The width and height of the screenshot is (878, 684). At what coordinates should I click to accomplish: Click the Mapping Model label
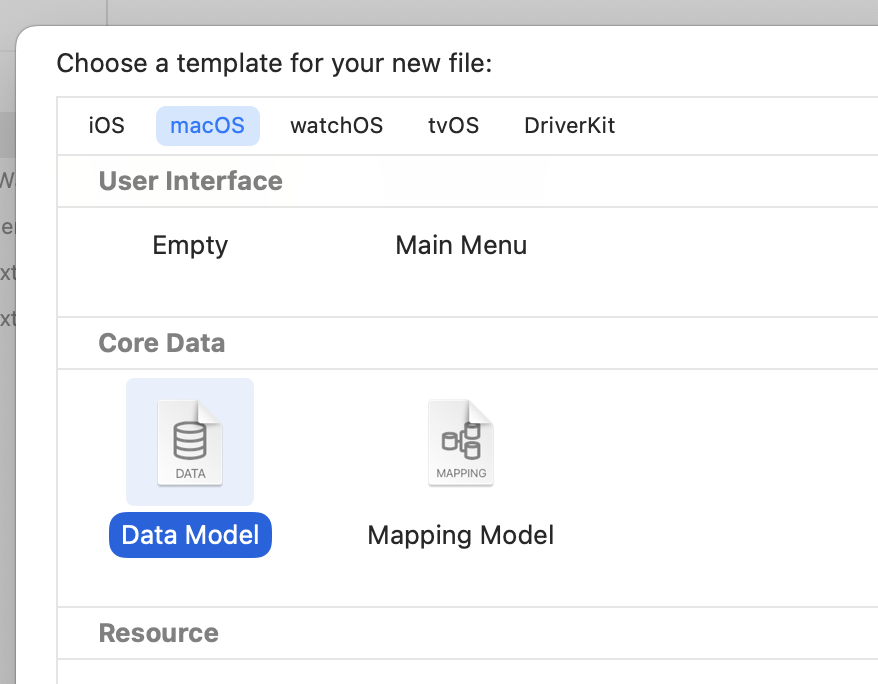461,535
